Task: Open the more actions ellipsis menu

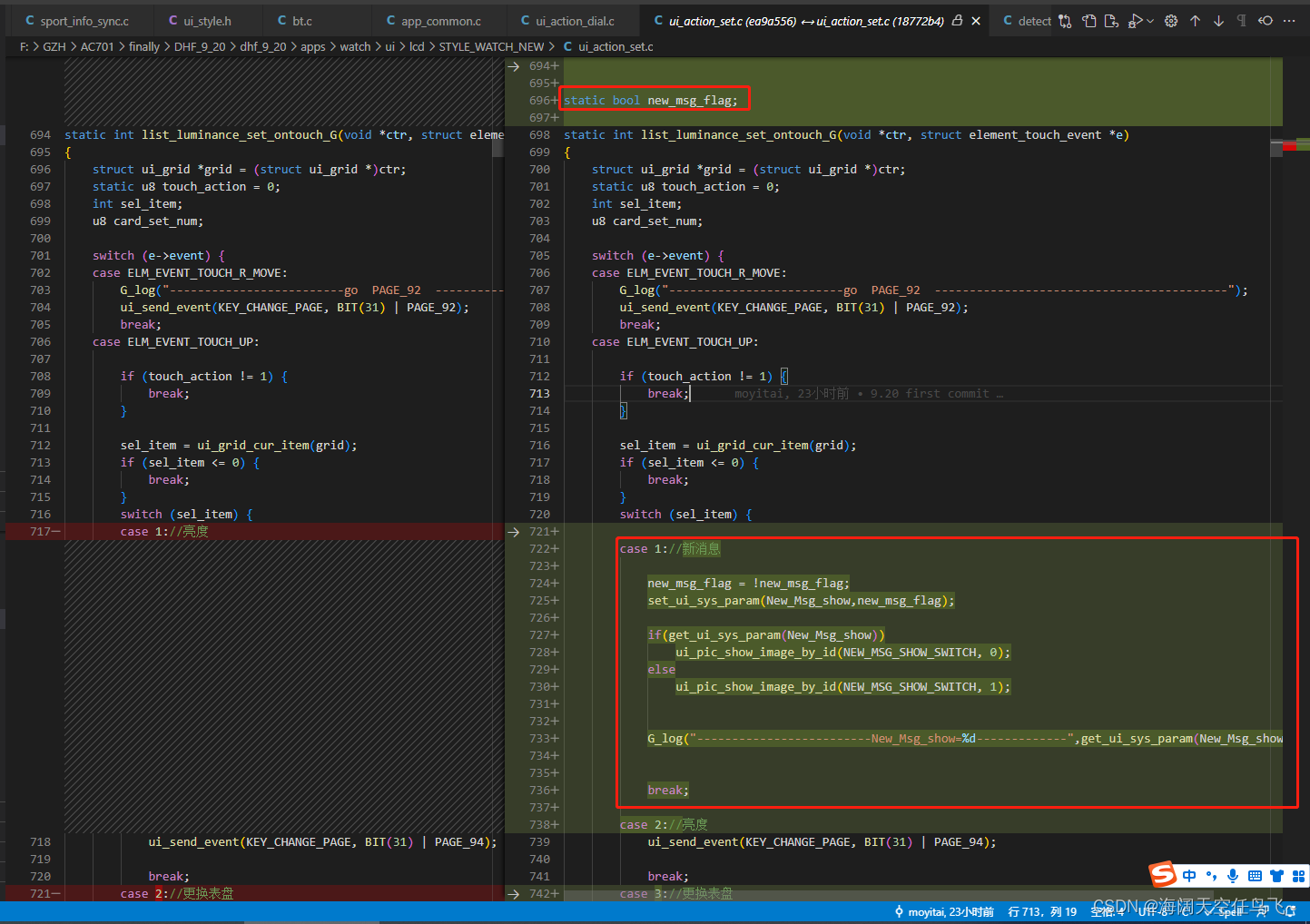Action: pos(1289,21)
